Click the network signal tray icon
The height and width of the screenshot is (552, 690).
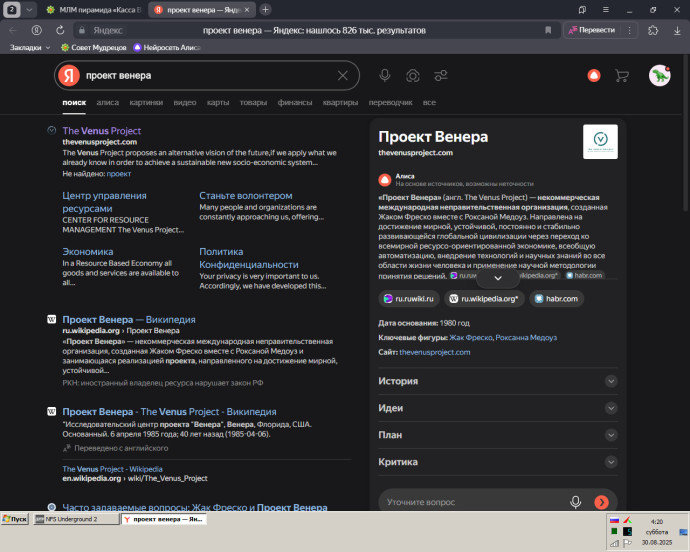pos(614,543)
